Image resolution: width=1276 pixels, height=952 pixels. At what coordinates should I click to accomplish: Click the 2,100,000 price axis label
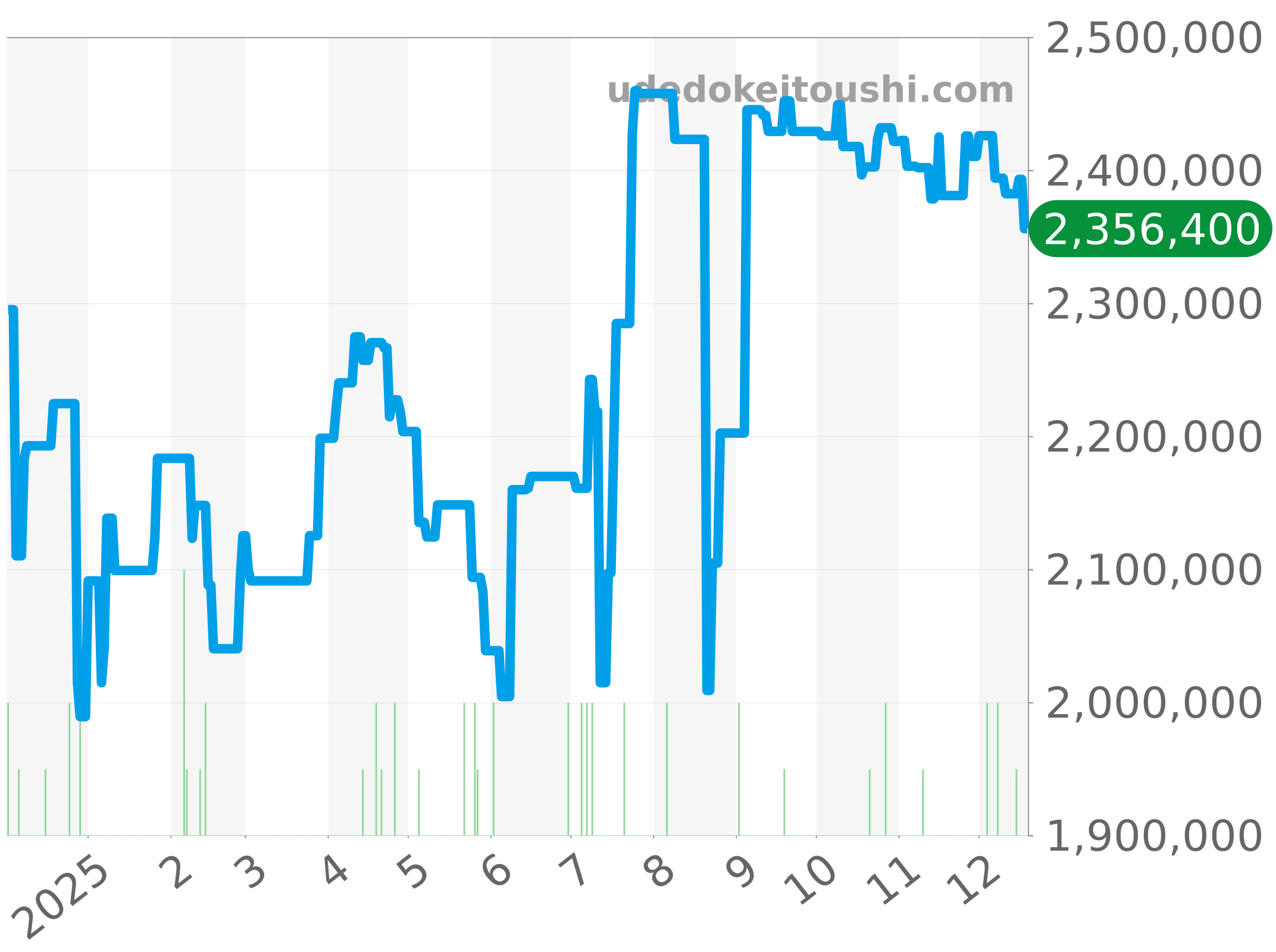(x=1153, y=571)
